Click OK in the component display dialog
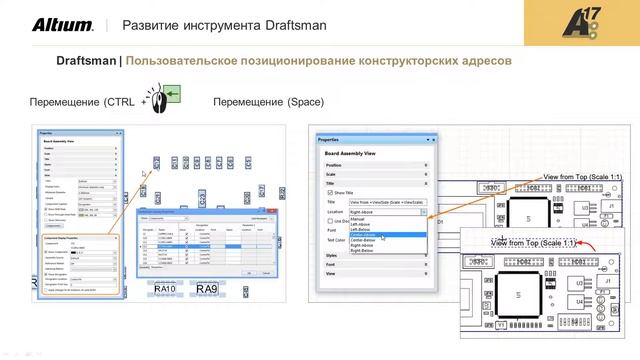This screenshot has width=640, height=360. pos(249,273)
